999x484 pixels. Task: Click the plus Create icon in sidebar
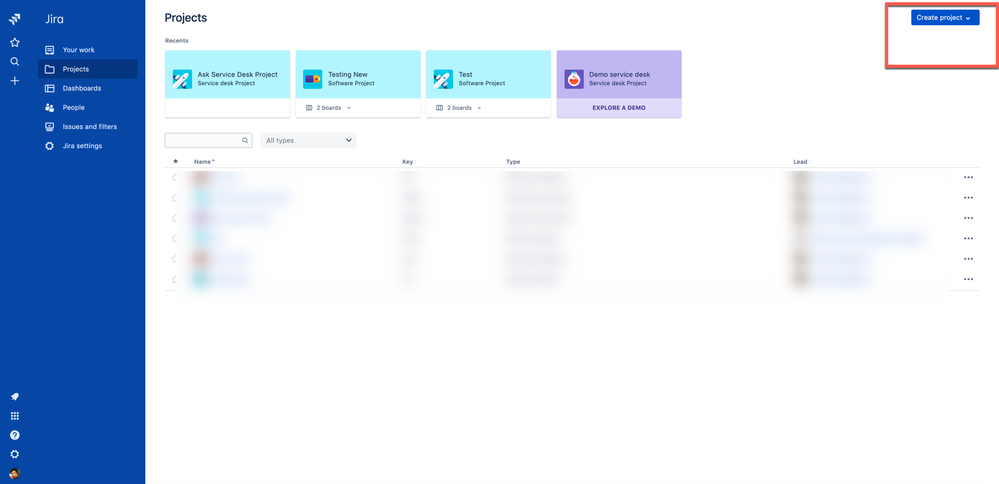15,81
